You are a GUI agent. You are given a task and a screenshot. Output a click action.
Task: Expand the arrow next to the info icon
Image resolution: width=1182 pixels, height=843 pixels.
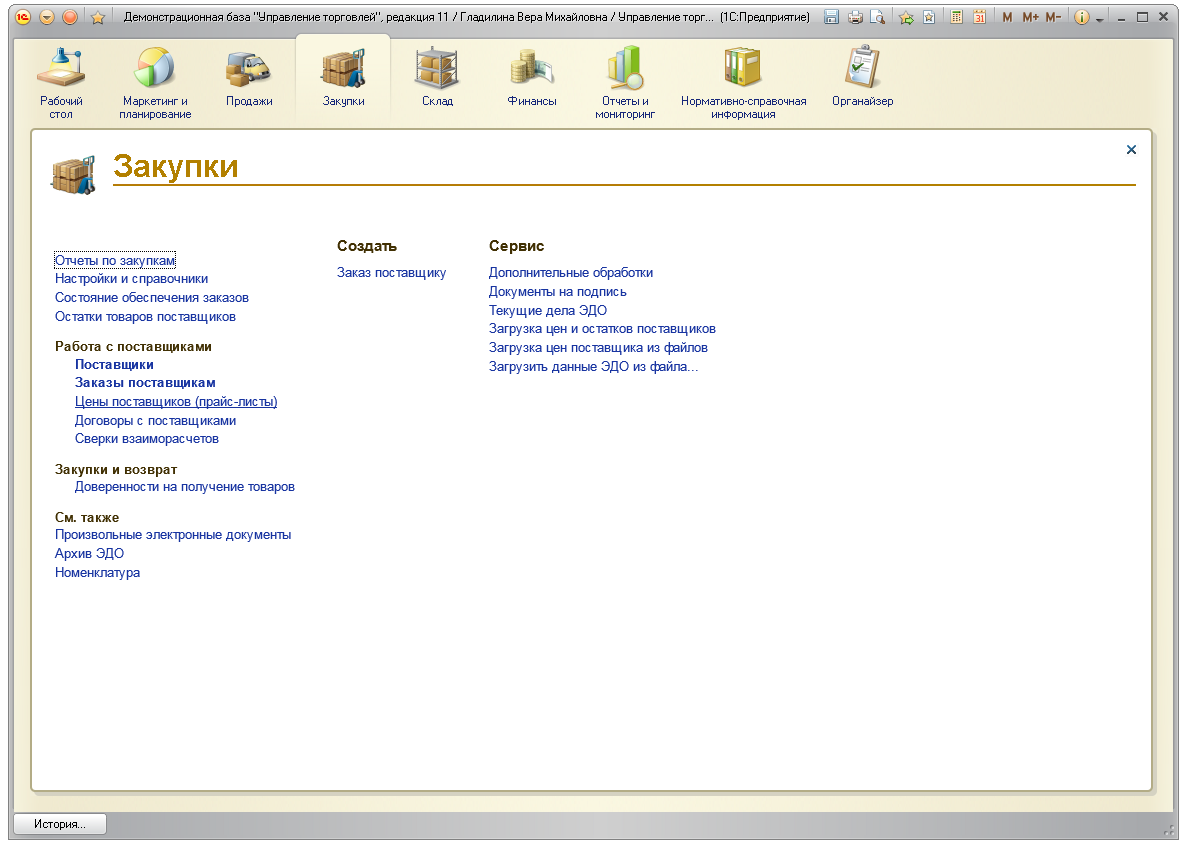pyautogui.click(x=1100, y=19)
